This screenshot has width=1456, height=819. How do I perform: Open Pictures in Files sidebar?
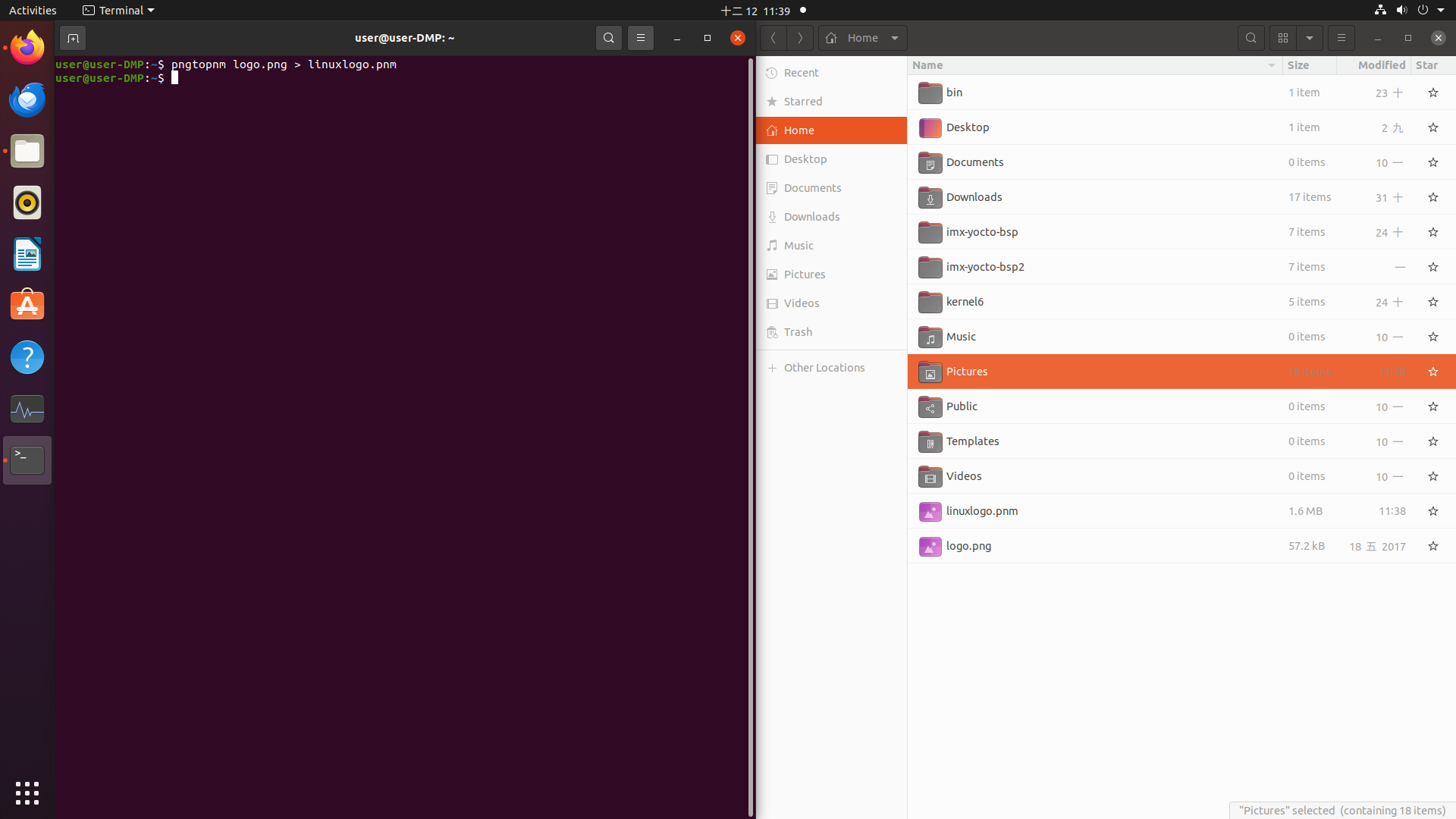831,275
